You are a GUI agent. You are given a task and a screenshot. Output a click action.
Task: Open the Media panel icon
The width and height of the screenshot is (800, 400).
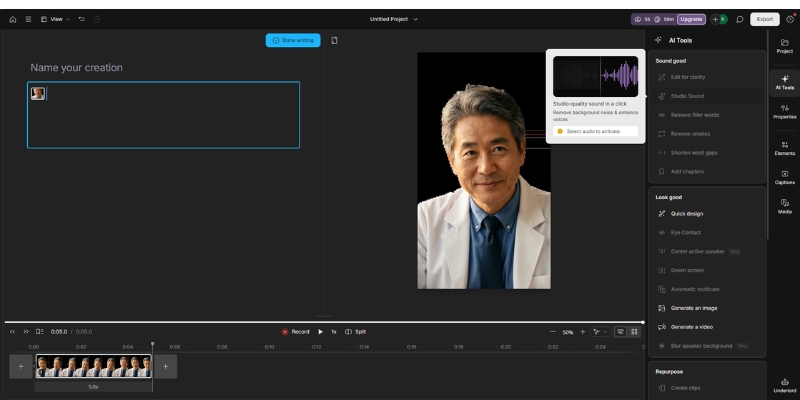(x=785, y=205)
